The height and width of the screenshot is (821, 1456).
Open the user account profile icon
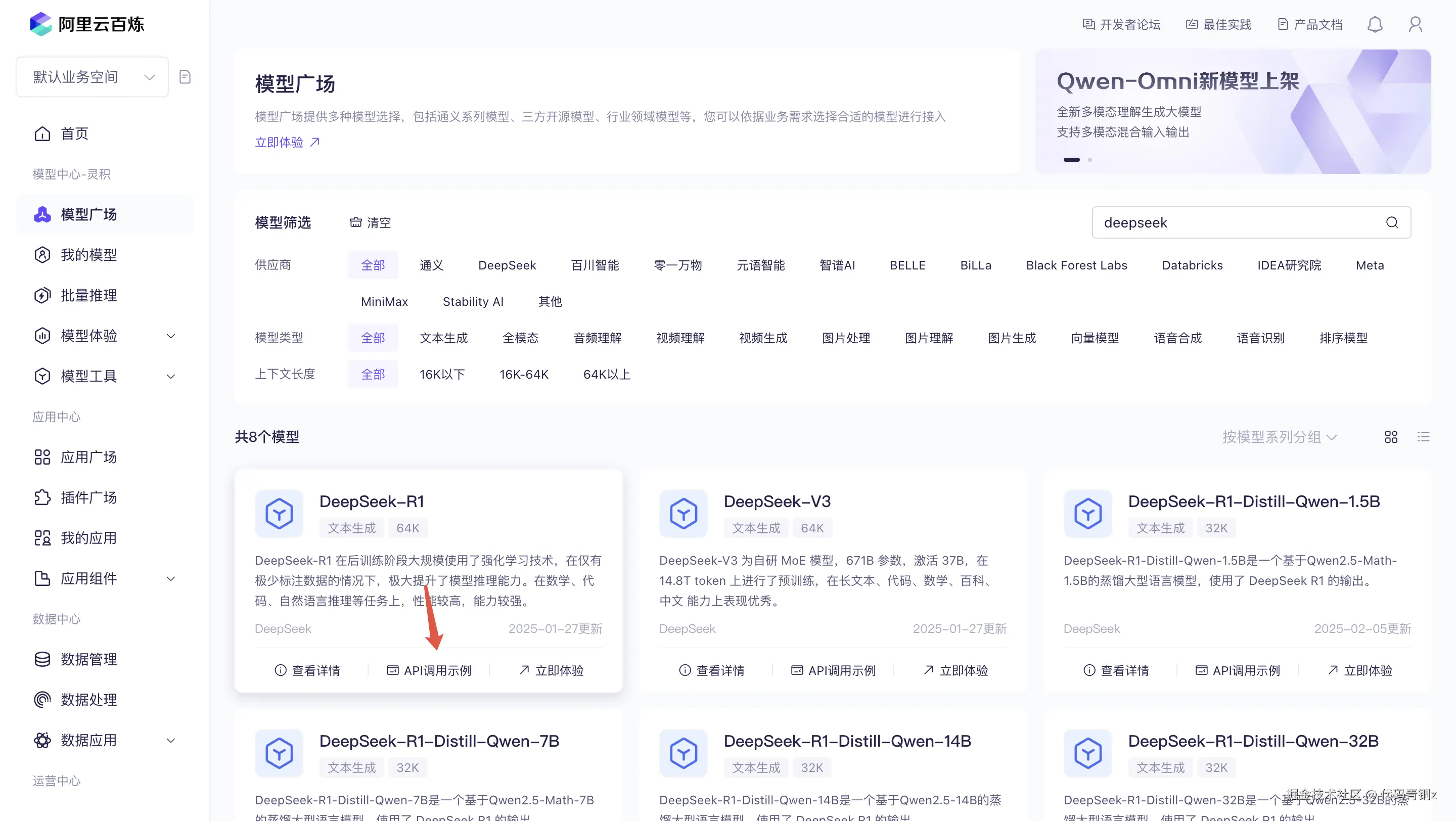pyautogui.click(x=1416, y=24)
